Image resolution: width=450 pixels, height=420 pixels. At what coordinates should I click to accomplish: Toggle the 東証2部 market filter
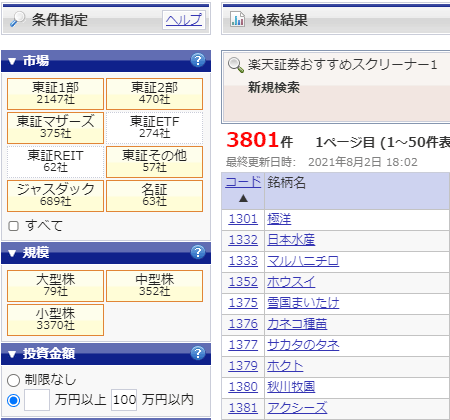pos(154,94)
